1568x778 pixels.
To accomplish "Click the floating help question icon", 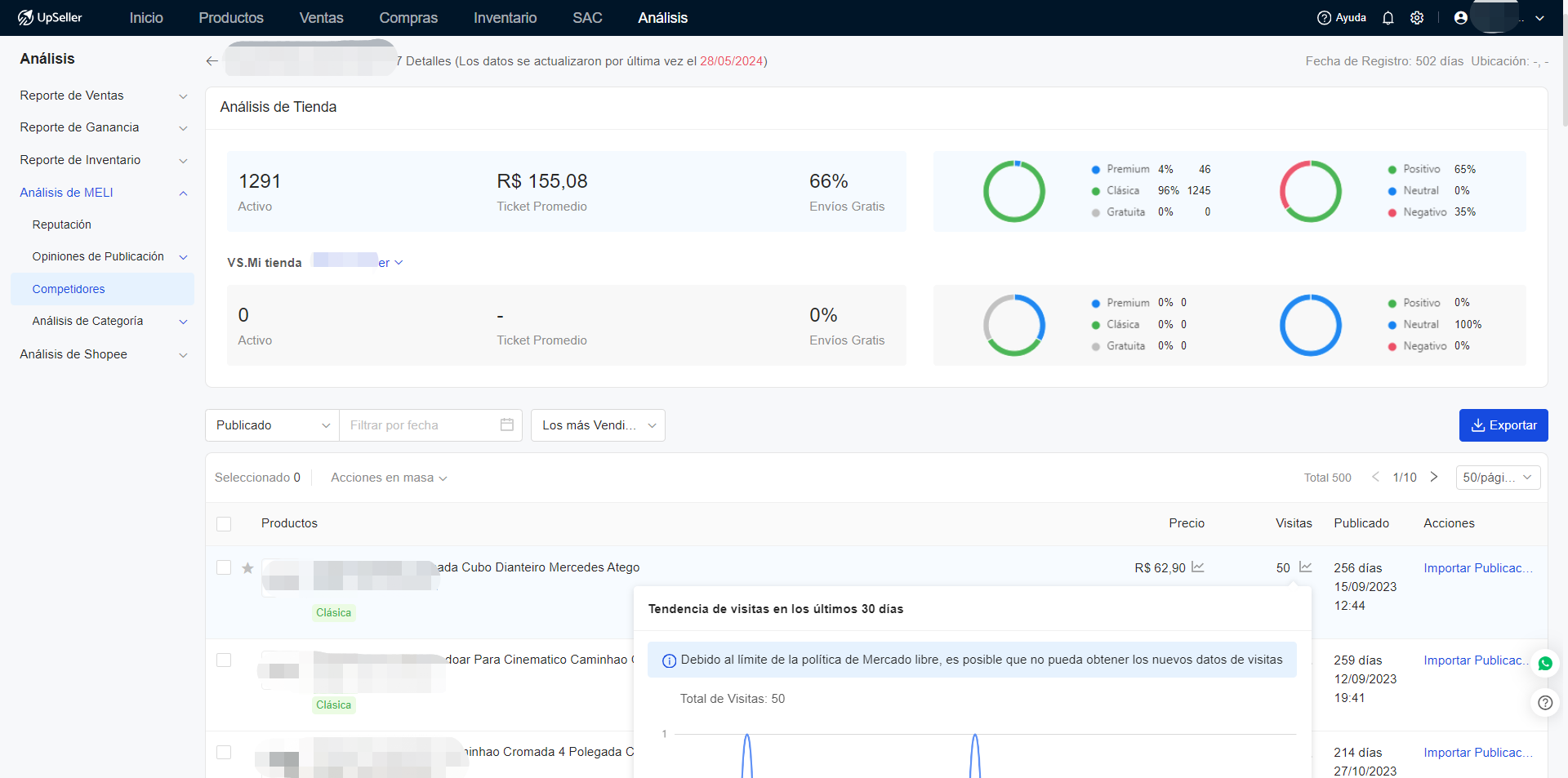I will click(1545, 702).
